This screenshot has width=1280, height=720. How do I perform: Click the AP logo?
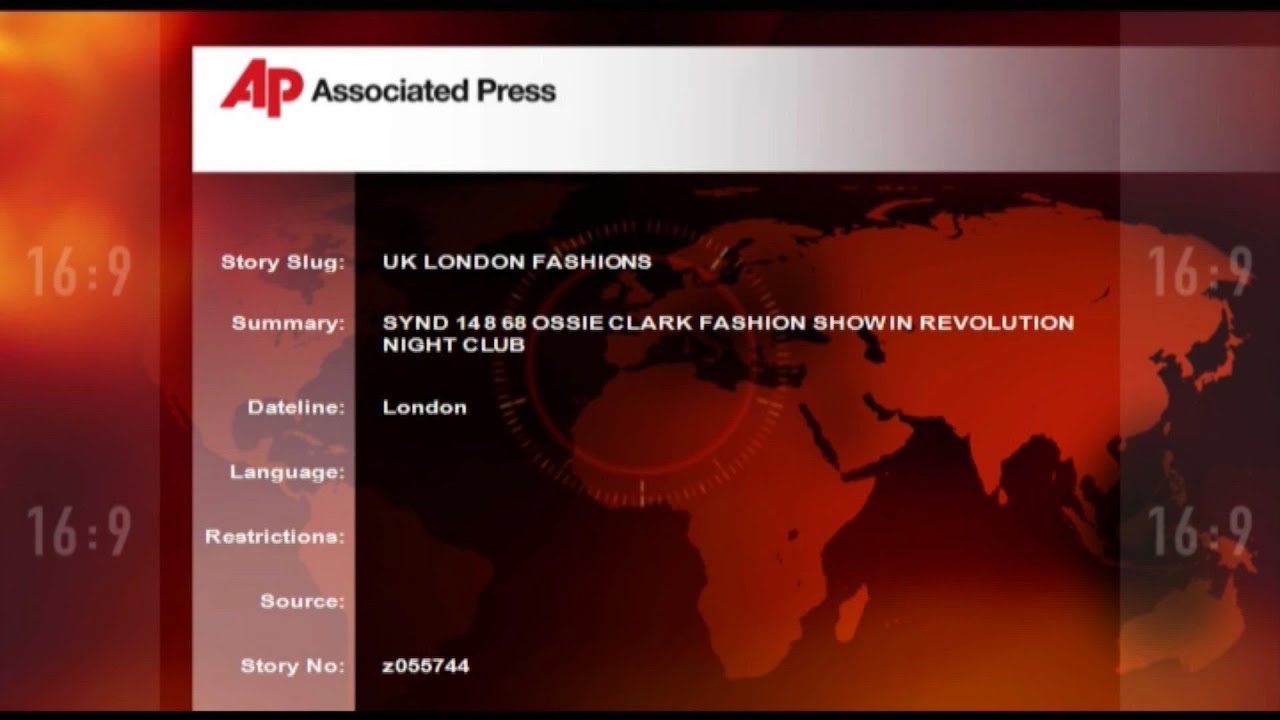pos(261,87)
